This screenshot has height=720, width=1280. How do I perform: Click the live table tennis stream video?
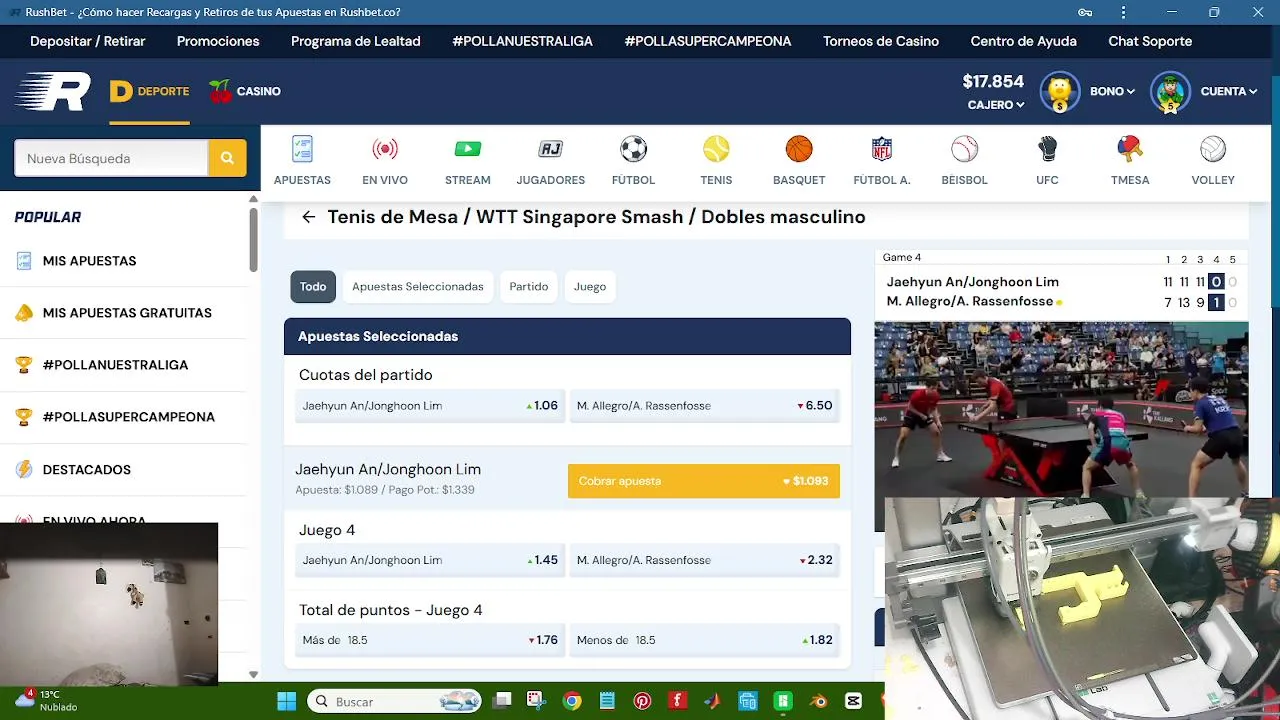(1061, 409)
